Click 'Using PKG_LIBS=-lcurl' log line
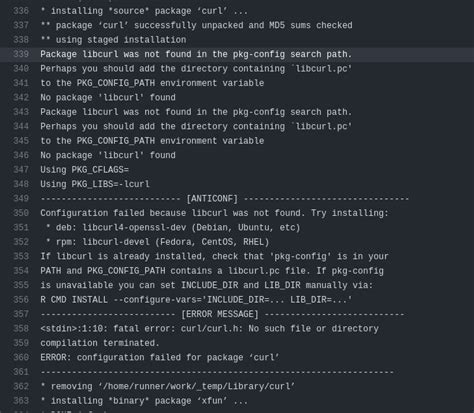474x413 pixels. pyautogui.click(x=95, y=184)
